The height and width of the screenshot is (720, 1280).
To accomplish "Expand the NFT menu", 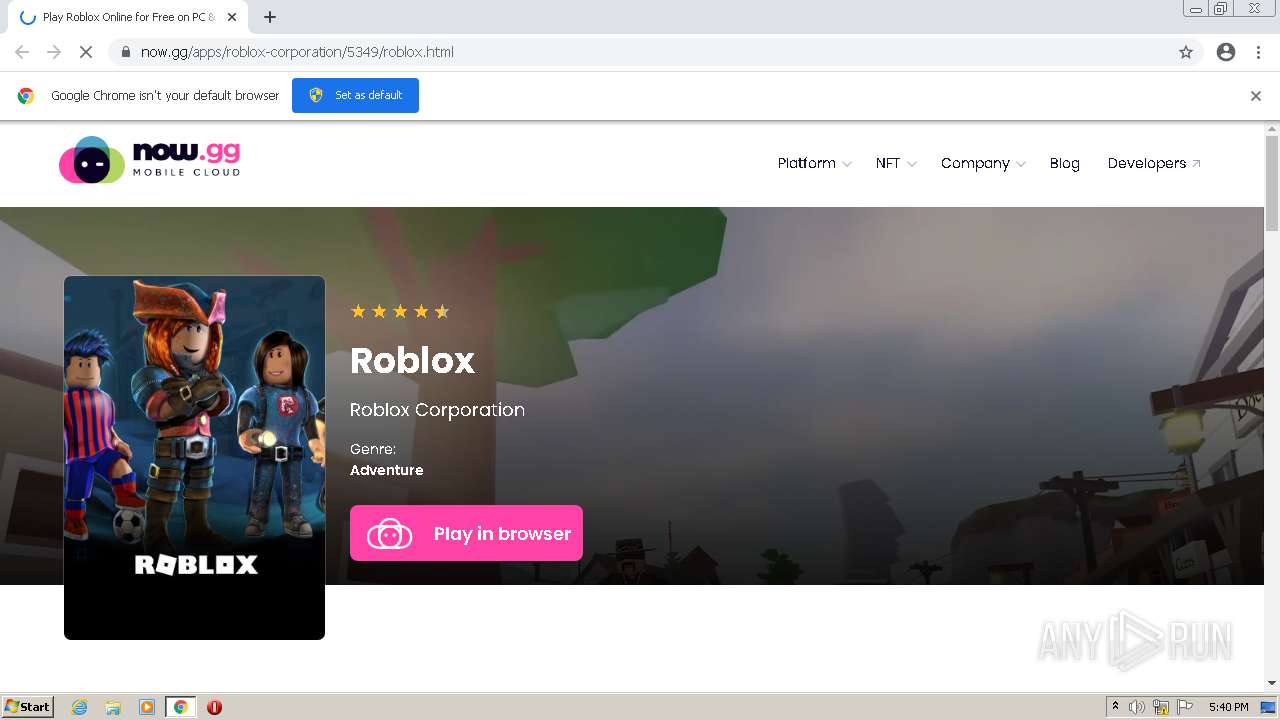I will click(x=895, y=163).
